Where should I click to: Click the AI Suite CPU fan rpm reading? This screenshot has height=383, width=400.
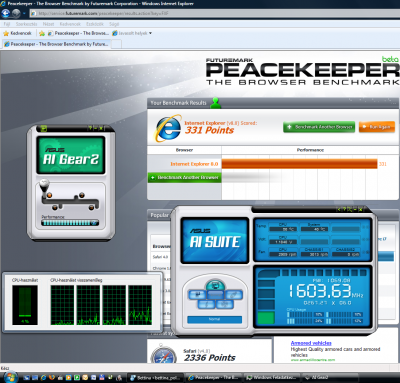tap(283, 254)
